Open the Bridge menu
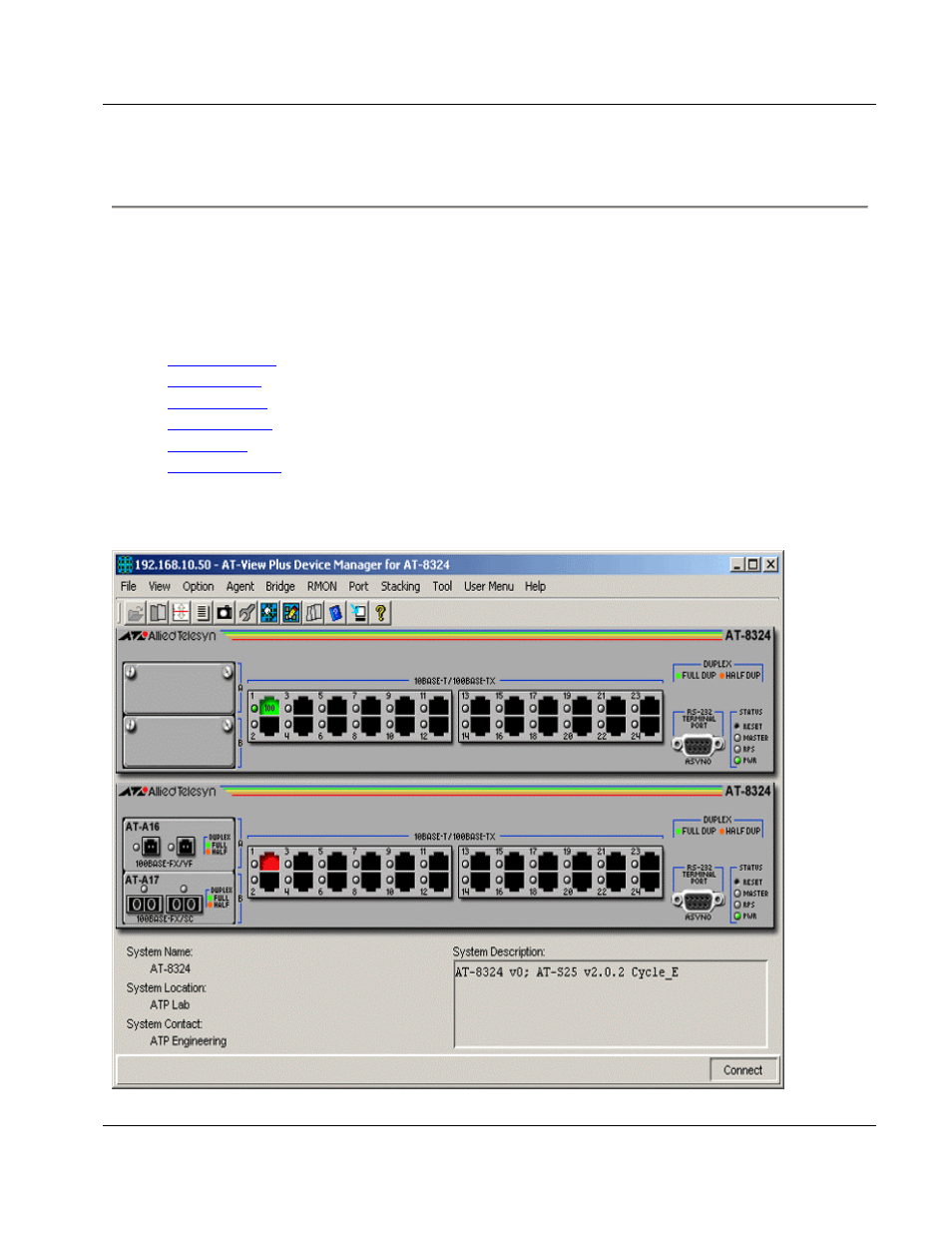Viewport: 952px width, 1233px height. (x=280, y=587)
